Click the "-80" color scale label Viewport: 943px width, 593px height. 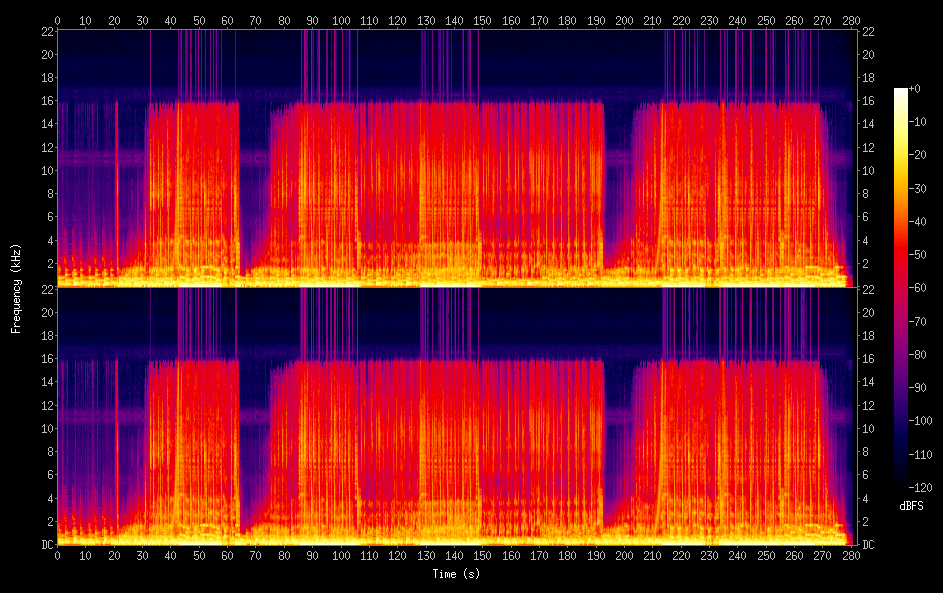[x=917, y=354]
